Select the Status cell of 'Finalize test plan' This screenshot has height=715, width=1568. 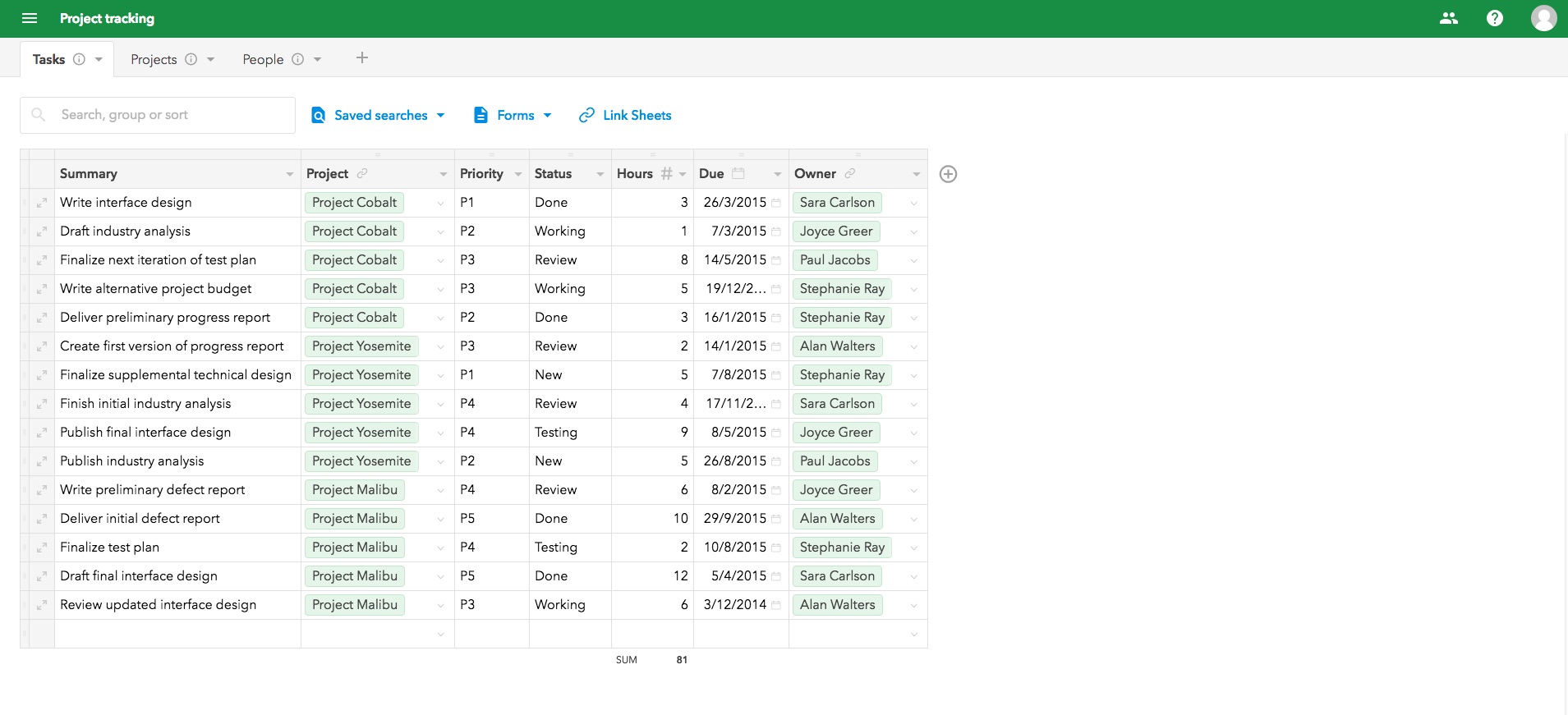pos(570,548)
